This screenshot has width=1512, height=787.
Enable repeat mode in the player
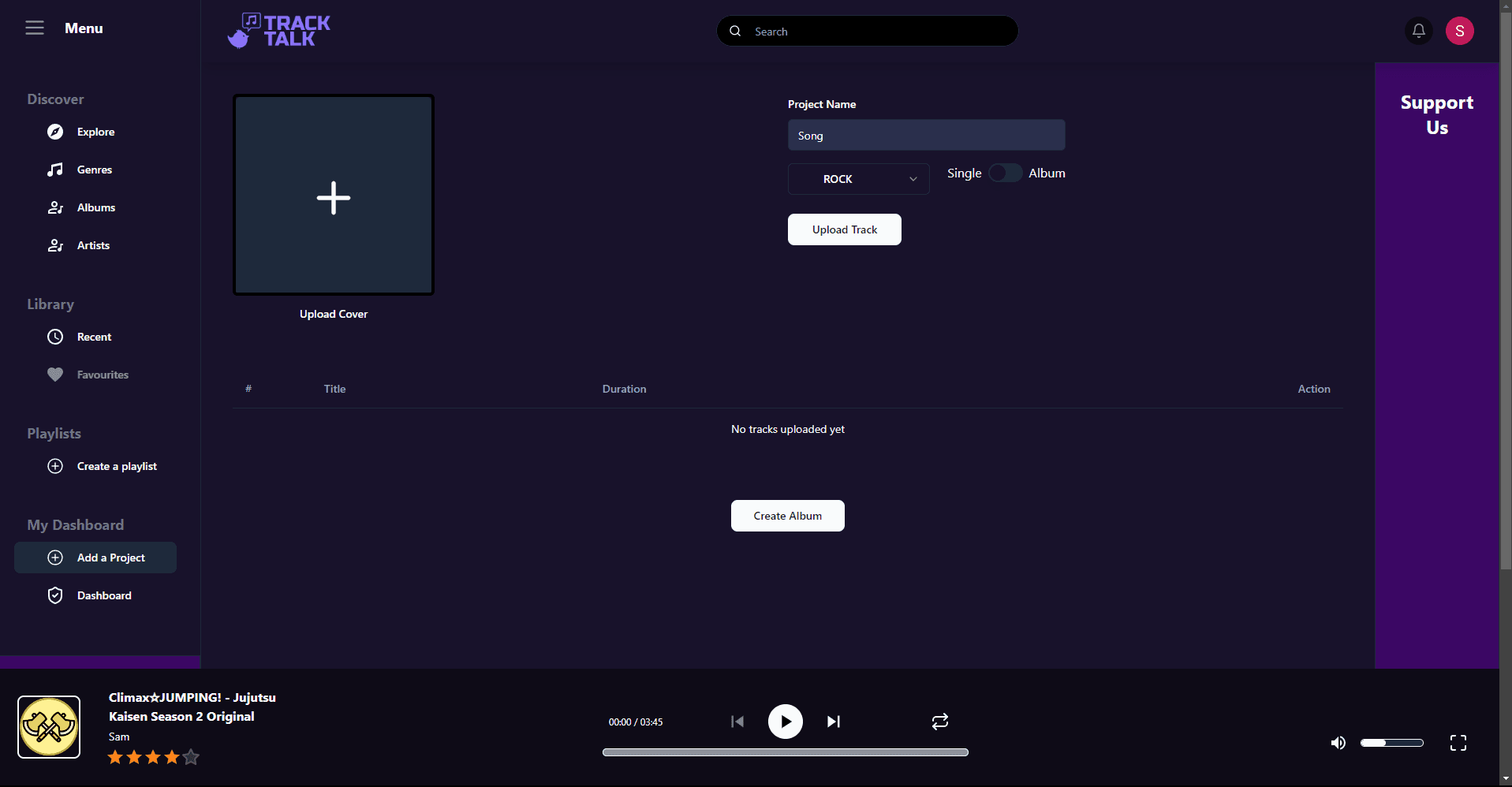tap(939, 721)
